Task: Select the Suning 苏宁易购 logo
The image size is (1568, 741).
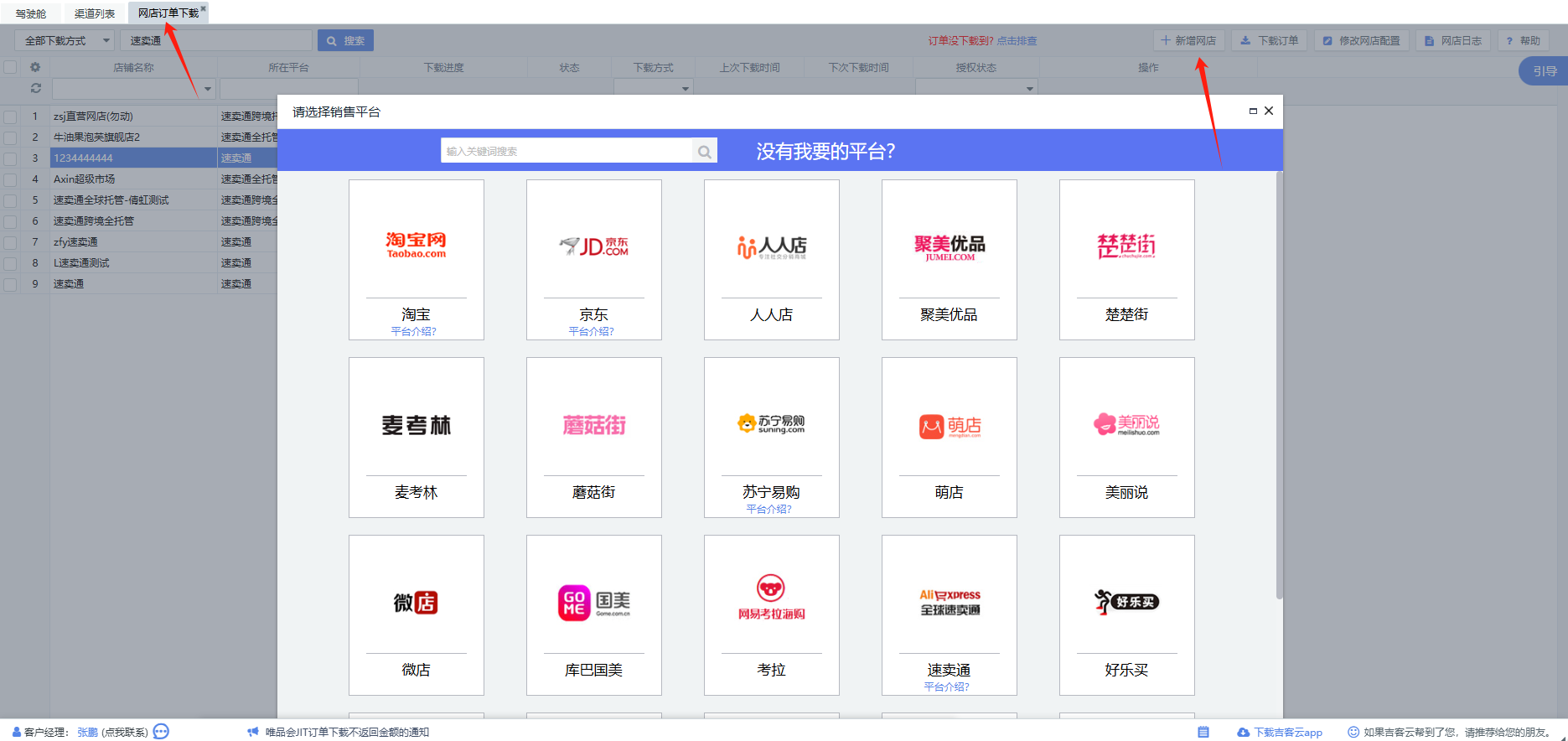Action: [x=771, y=423]
